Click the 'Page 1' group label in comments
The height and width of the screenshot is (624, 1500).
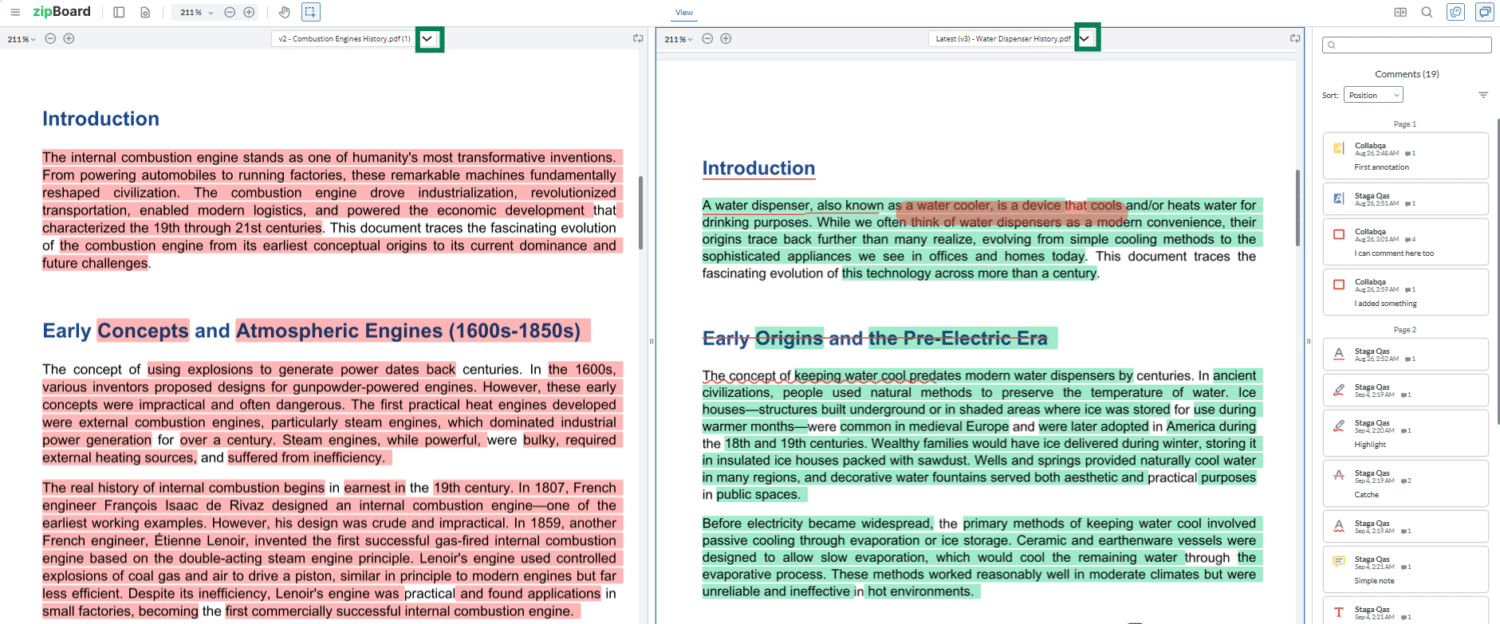pos(1405,124)
